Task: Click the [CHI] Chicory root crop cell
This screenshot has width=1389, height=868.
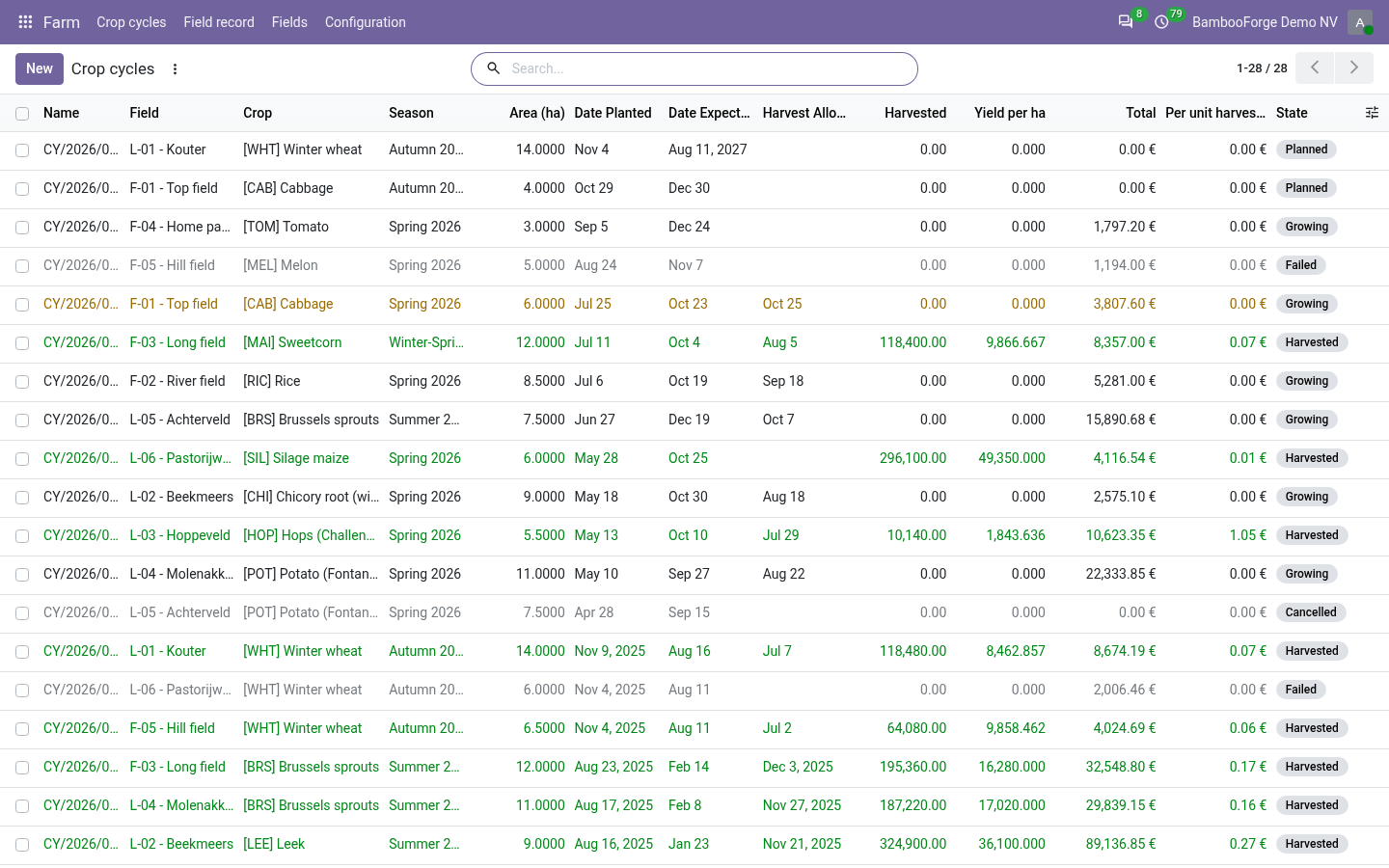Action: [311, 497]
